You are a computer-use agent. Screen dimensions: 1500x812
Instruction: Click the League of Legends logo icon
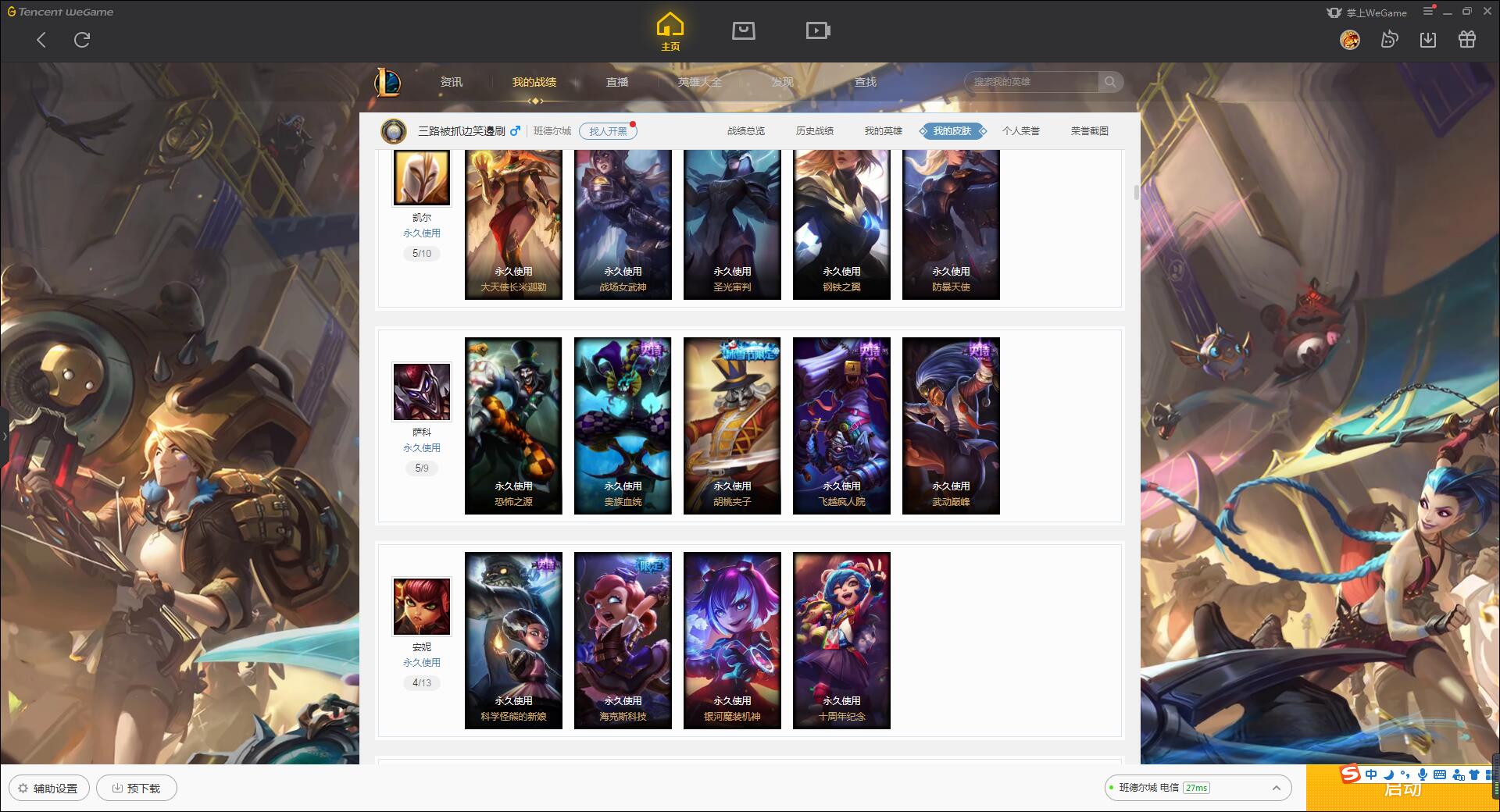387,81
